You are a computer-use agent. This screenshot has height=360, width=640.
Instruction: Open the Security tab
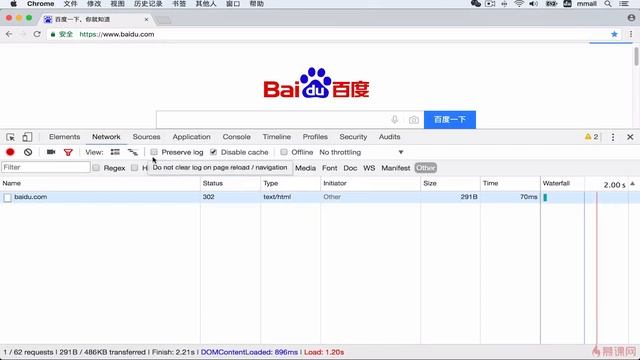pyautogui.click(x=353, y=137)
